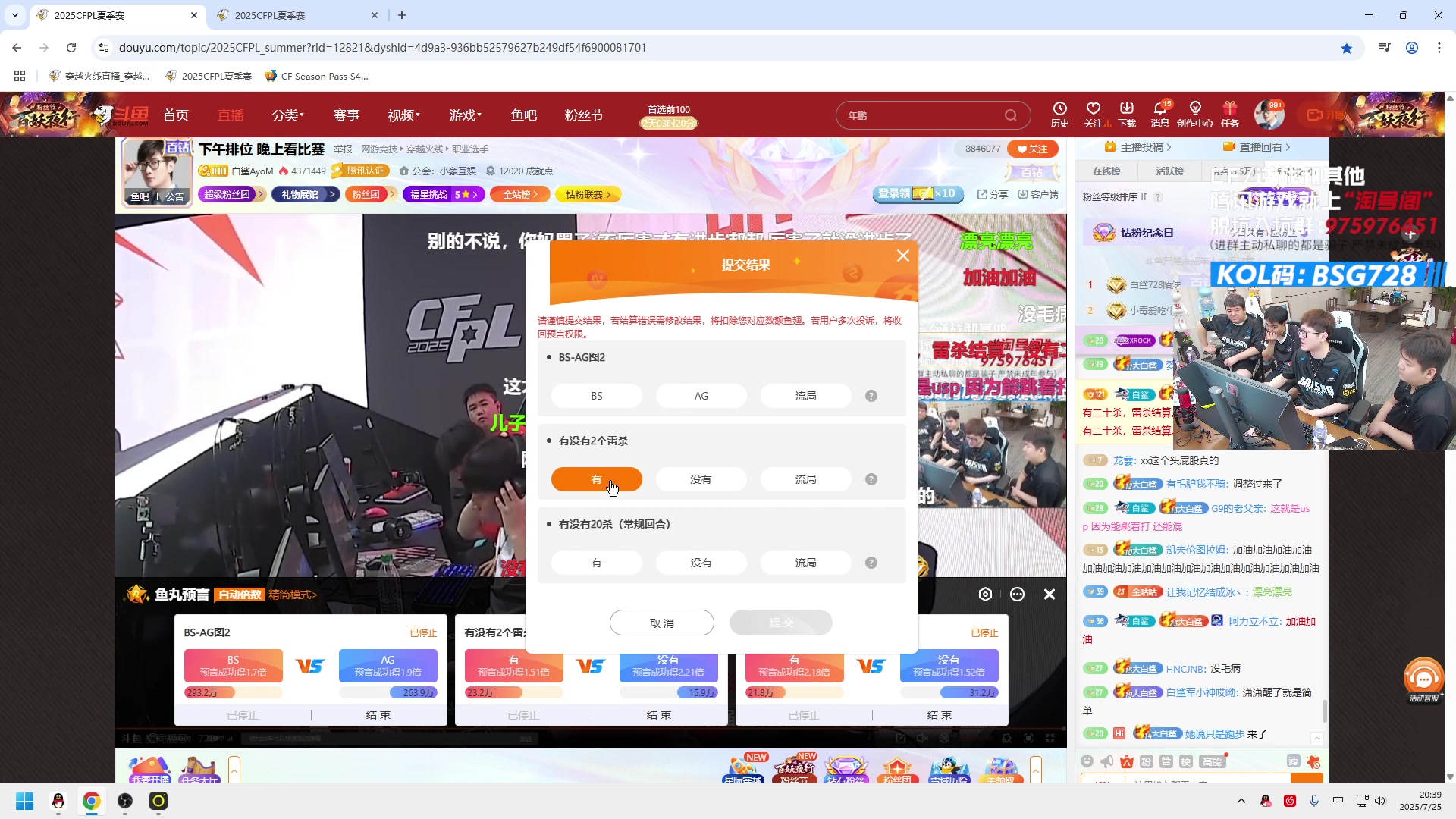Expand the 视频 dropdown menu
Screen dimensions: 1456x819
point(403,115)
